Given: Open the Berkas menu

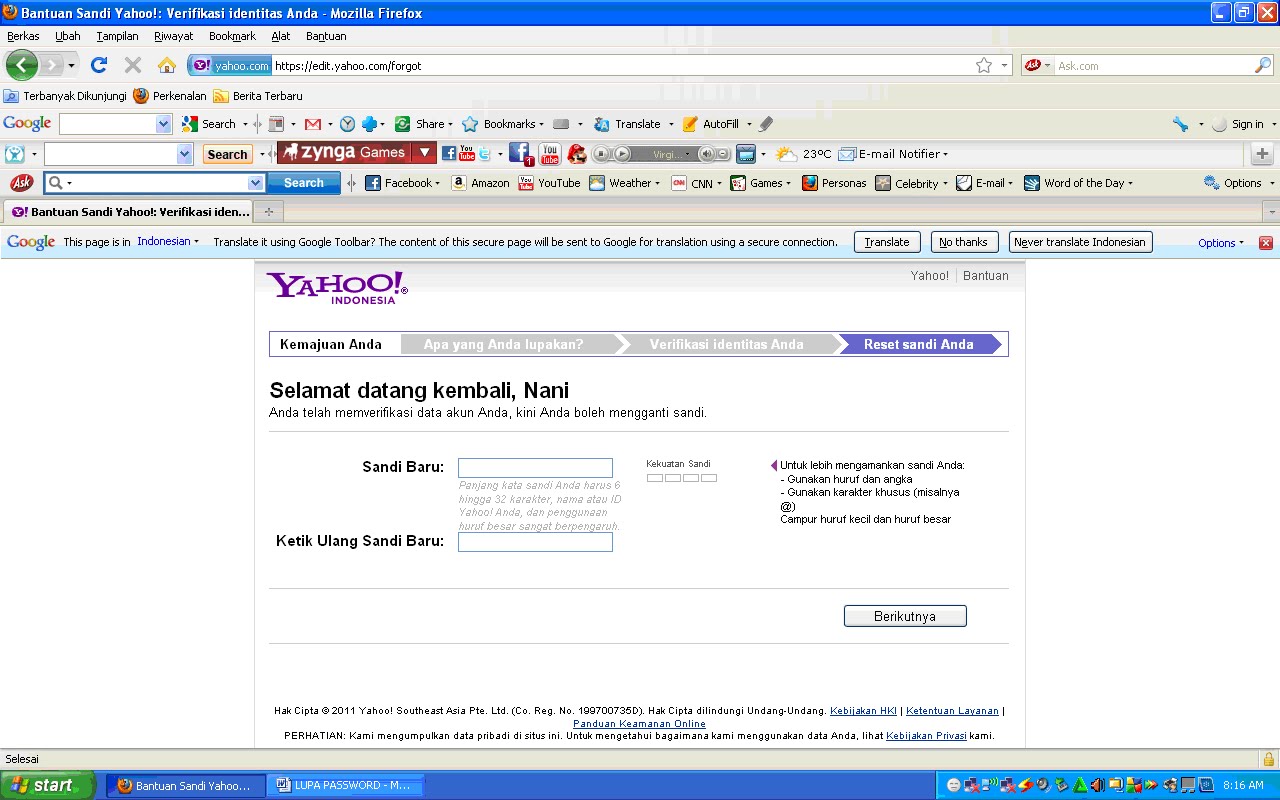Looking at the screenshot, I should [23, 36].
